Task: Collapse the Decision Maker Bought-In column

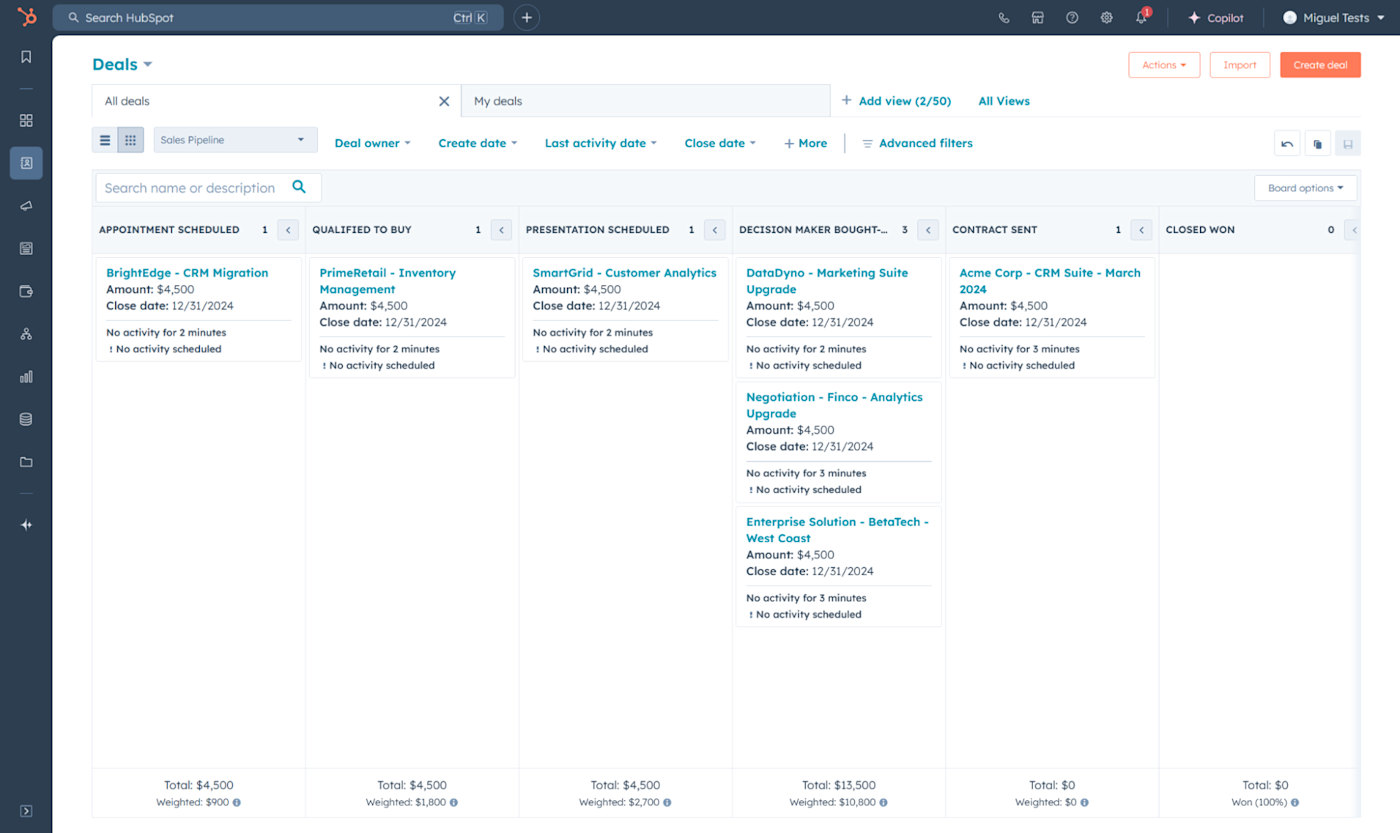Action: (928, 230)
